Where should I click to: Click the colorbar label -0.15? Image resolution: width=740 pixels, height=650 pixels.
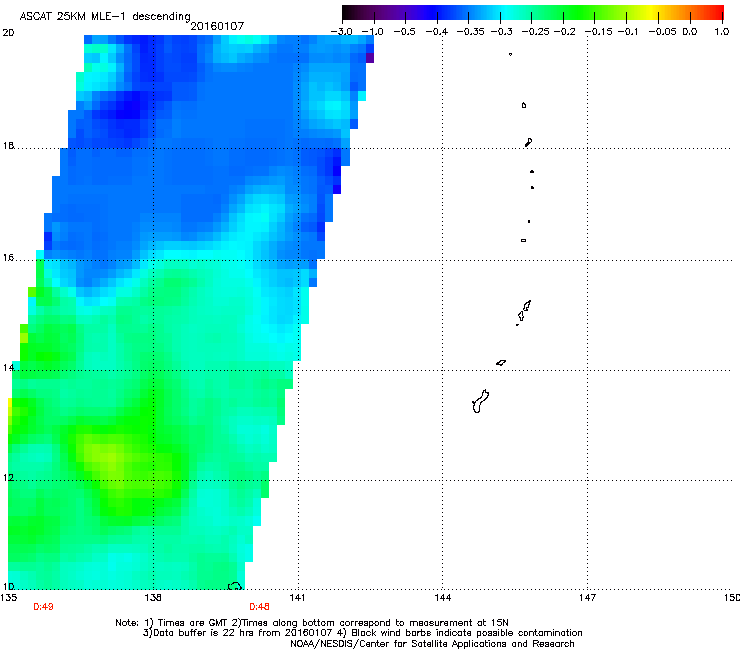[x=599, y=32]
